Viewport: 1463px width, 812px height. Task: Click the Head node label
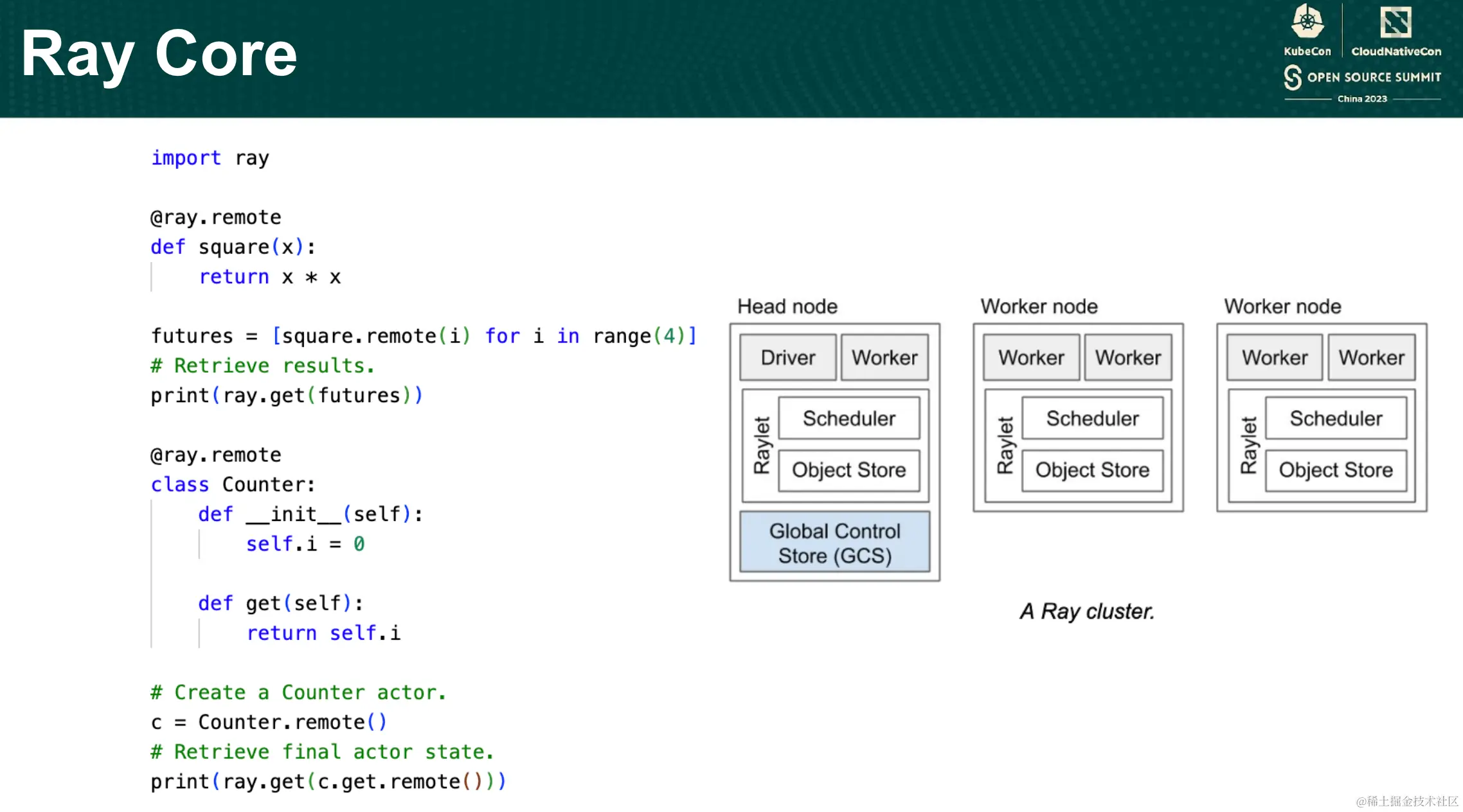[x=787, y=306]
